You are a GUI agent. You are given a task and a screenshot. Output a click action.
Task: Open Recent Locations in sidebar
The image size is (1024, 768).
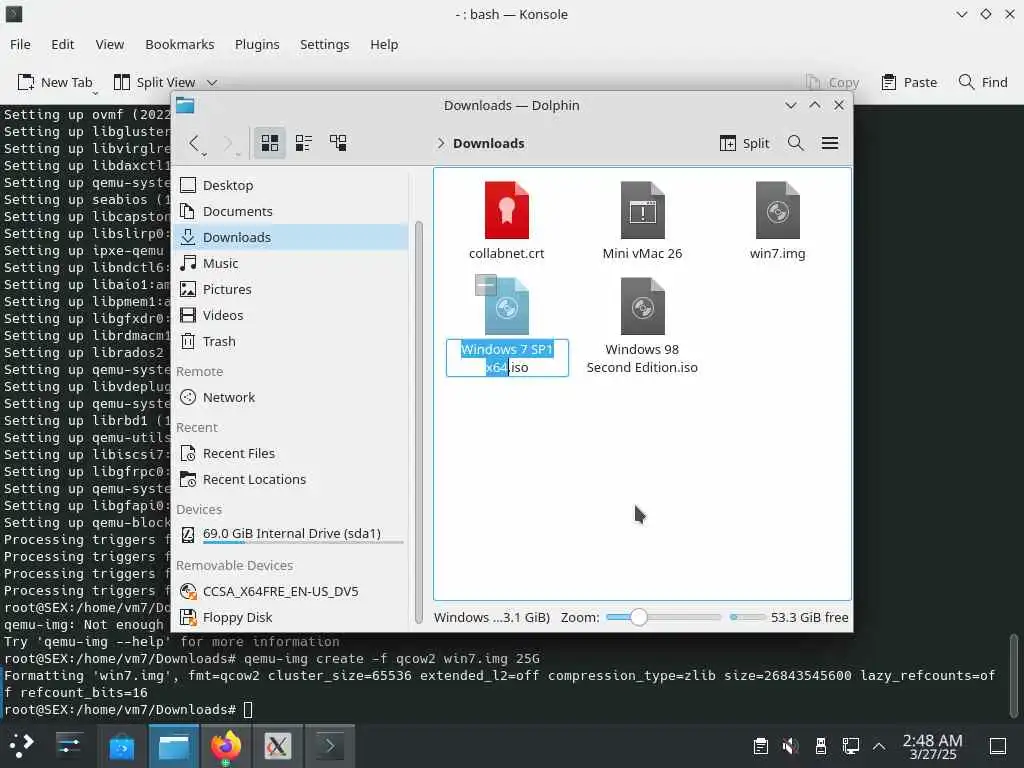point(291,480)
